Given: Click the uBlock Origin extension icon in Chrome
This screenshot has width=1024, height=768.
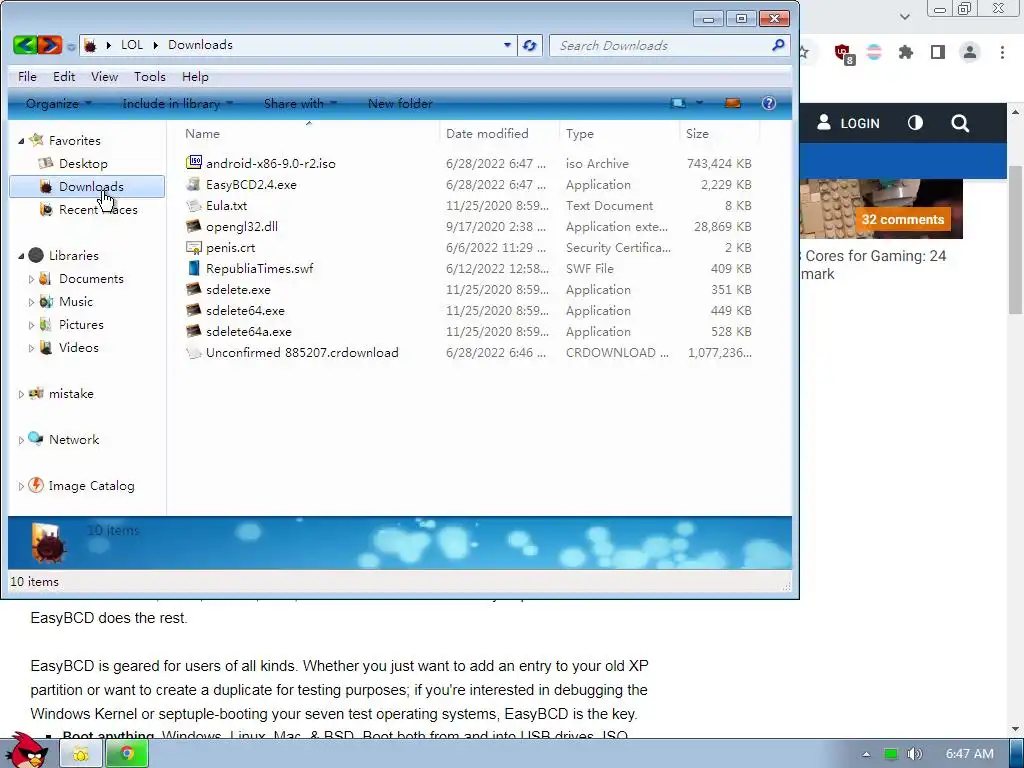Looking at the screenshot, I should [x=843, y=53].
